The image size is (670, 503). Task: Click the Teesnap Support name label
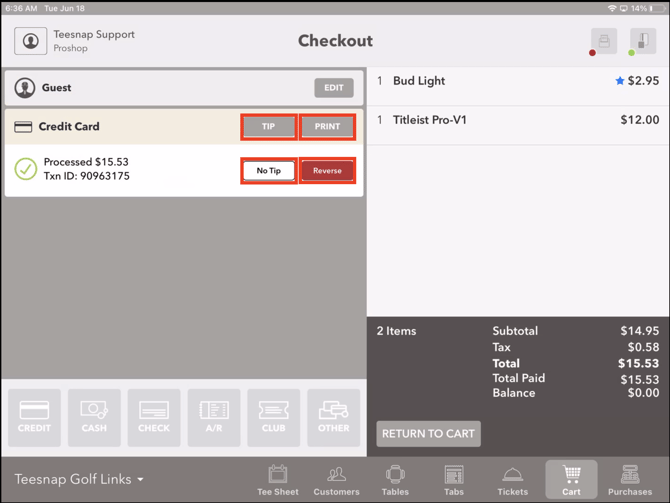[94, 34]
